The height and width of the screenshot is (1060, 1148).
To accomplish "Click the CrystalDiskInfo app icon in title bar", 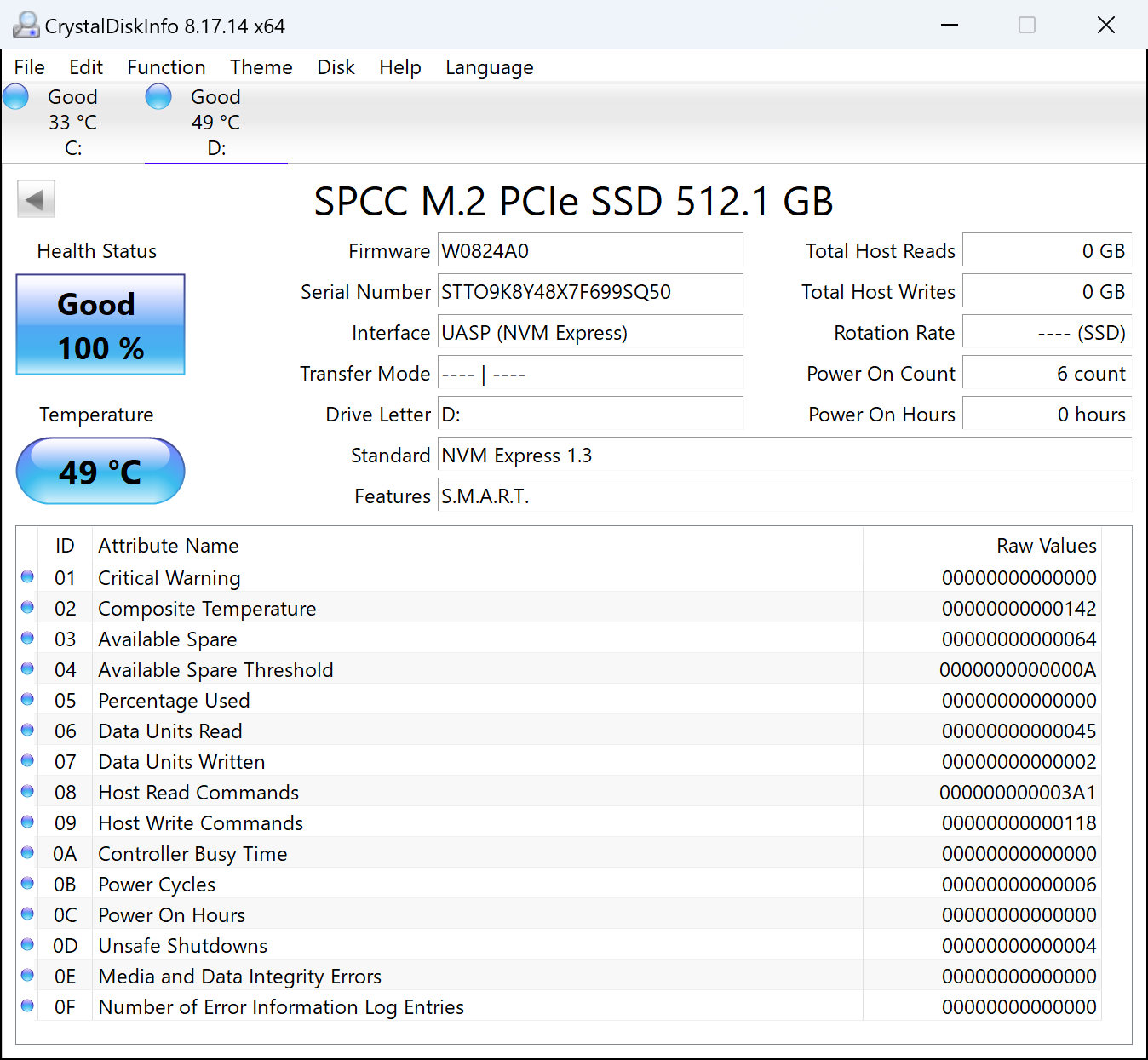I will [x=26, y=26].
